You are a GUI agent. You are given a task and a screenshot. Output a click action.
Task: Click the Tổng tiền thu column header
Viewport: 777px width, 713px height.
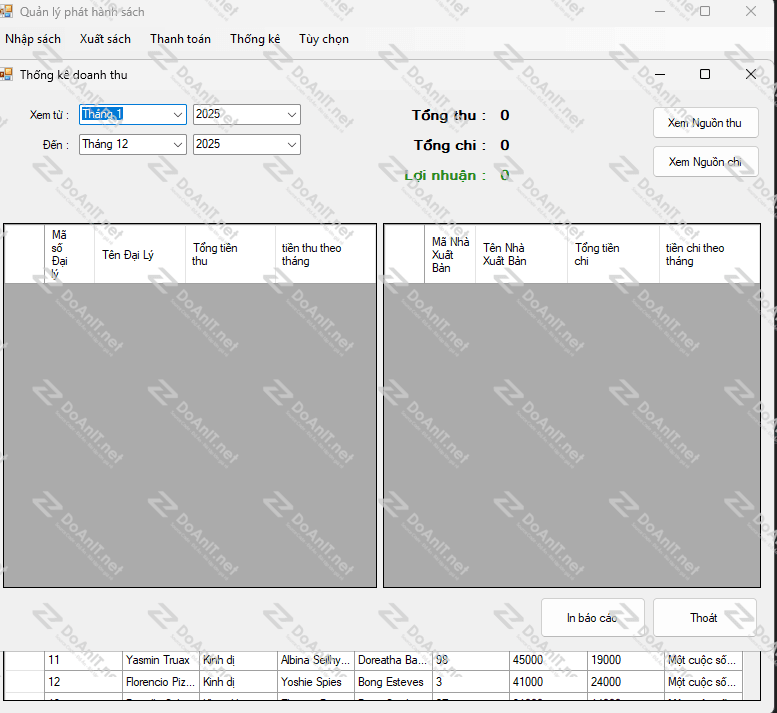point(230,254)
